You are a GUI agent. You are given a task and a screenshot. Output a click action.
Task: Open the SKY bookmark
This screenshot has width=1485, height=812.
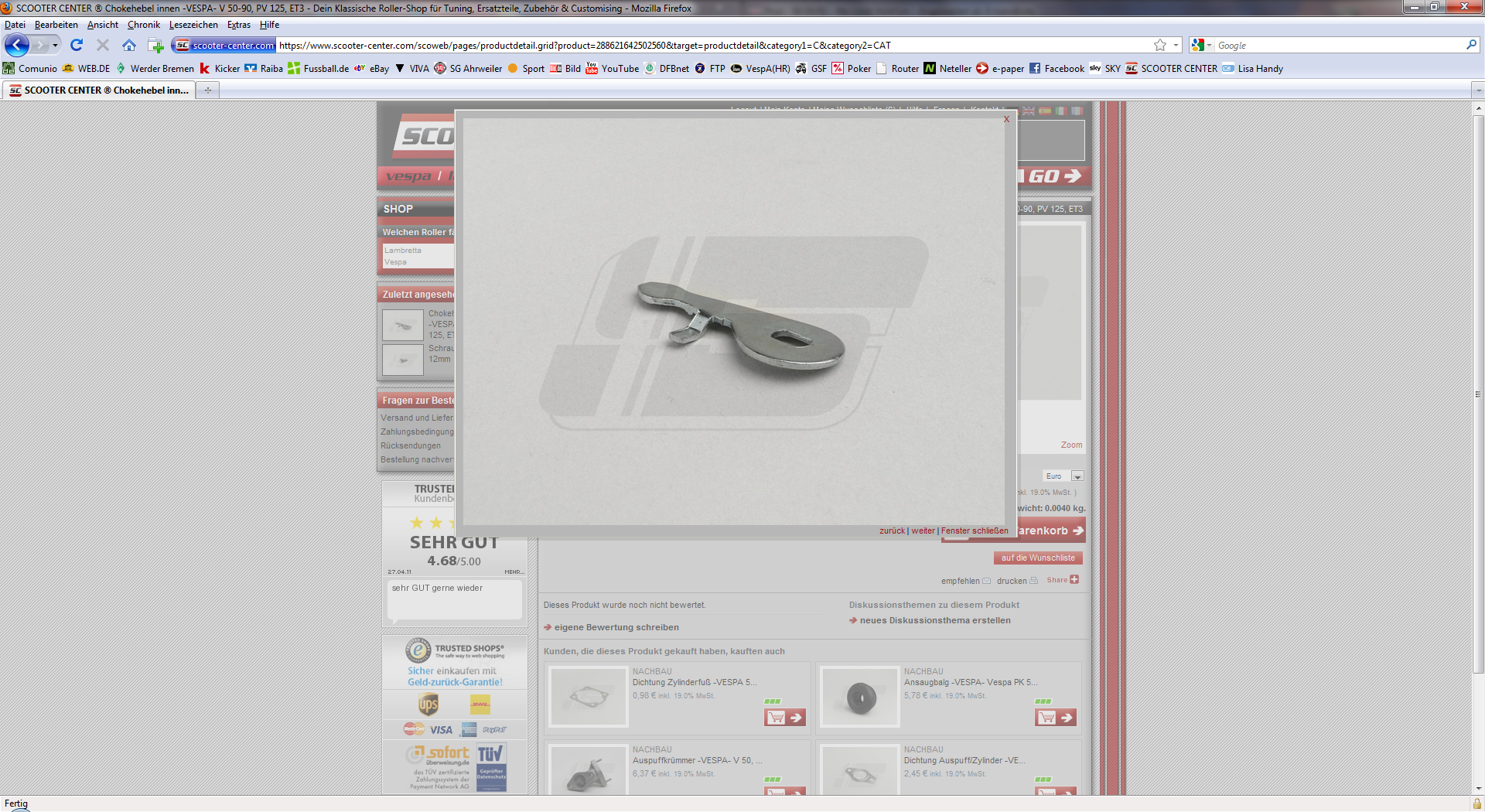point(1104,68)
